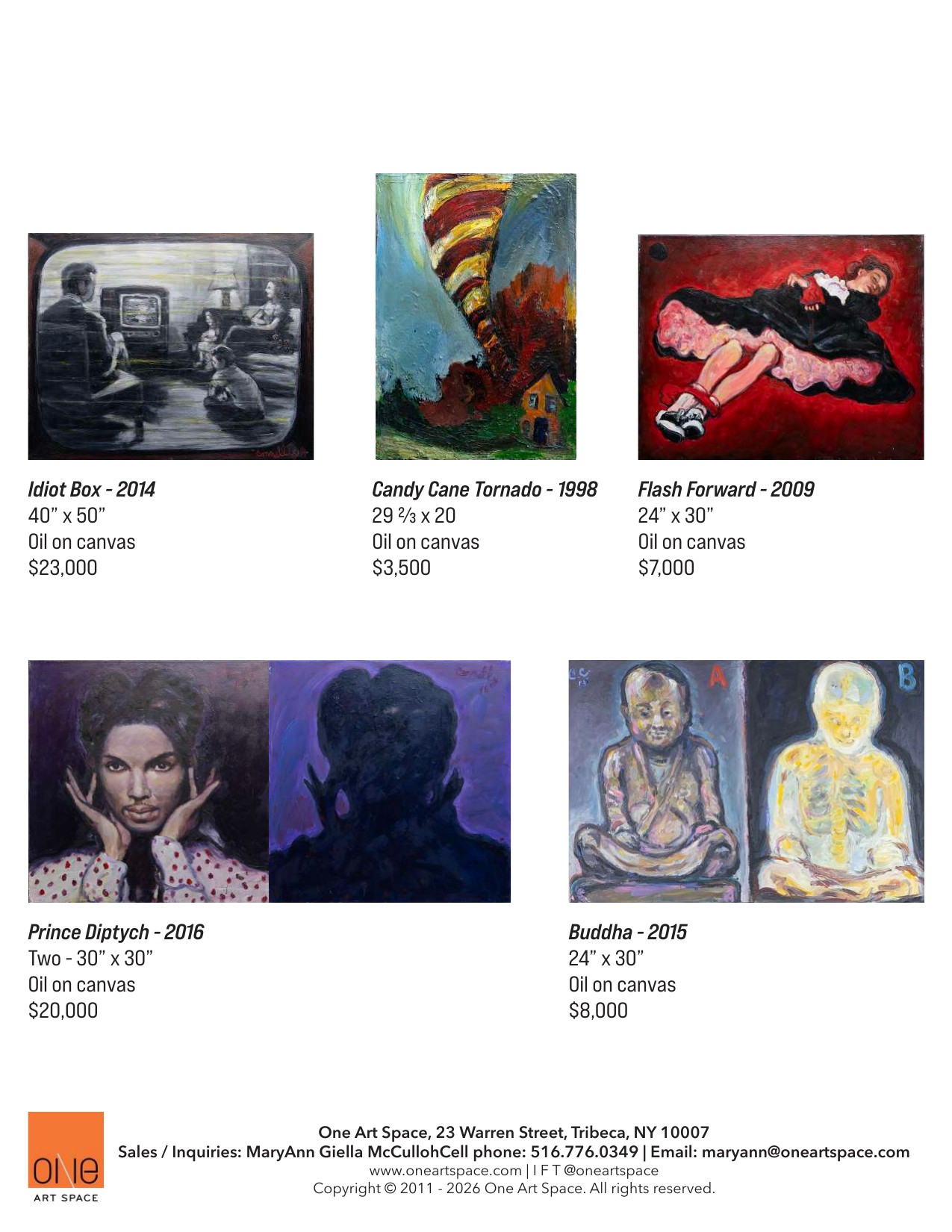Click the Flash Forward - 2009 title
The image size is (952, 1232).
click(726, 490)
